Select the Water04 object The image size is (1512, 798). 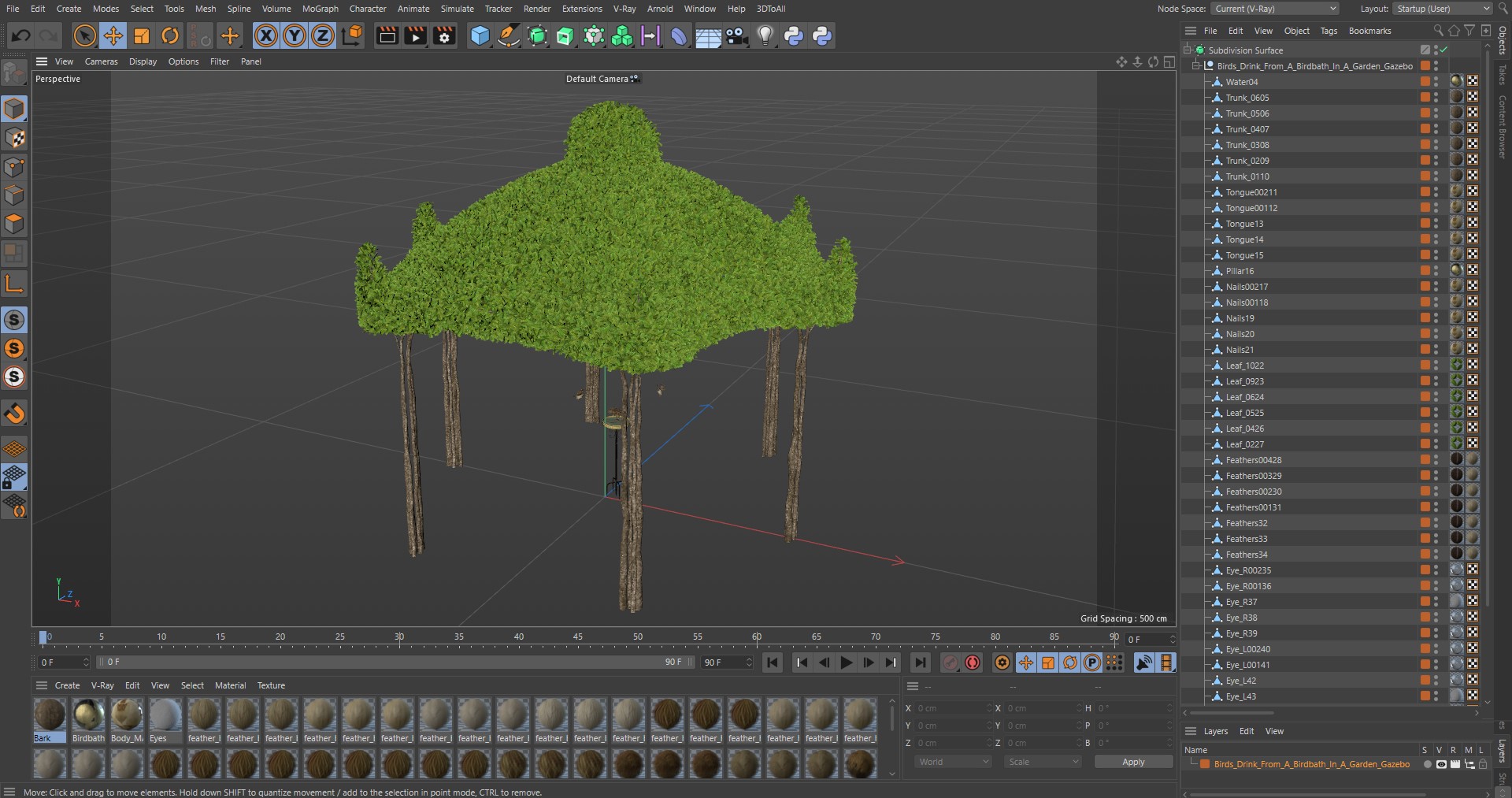[1241, 82]
